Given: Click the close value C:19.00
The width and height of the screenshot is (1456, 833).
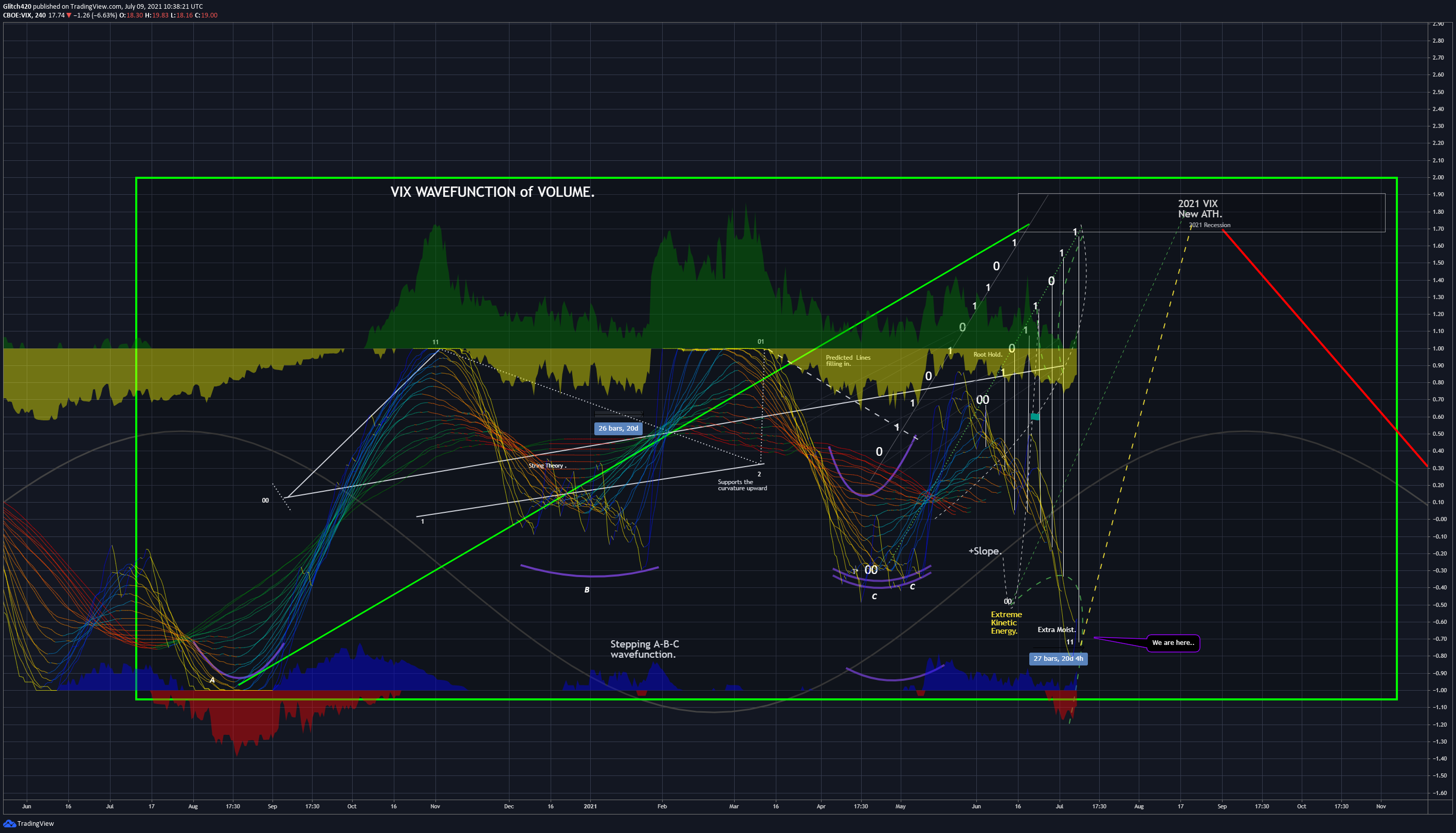Looking at the screenshot, I should 206,15.
